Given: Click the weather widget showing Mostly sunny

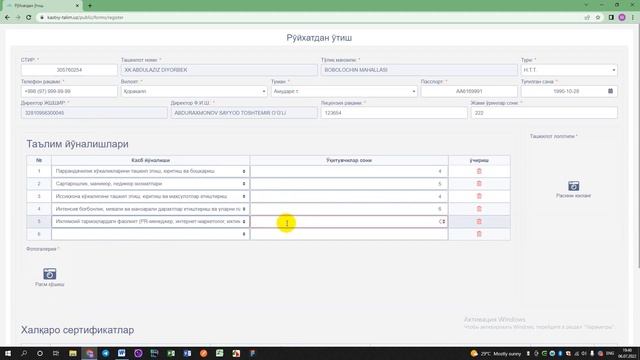Looking at the screenshot, I should point(496,353).
